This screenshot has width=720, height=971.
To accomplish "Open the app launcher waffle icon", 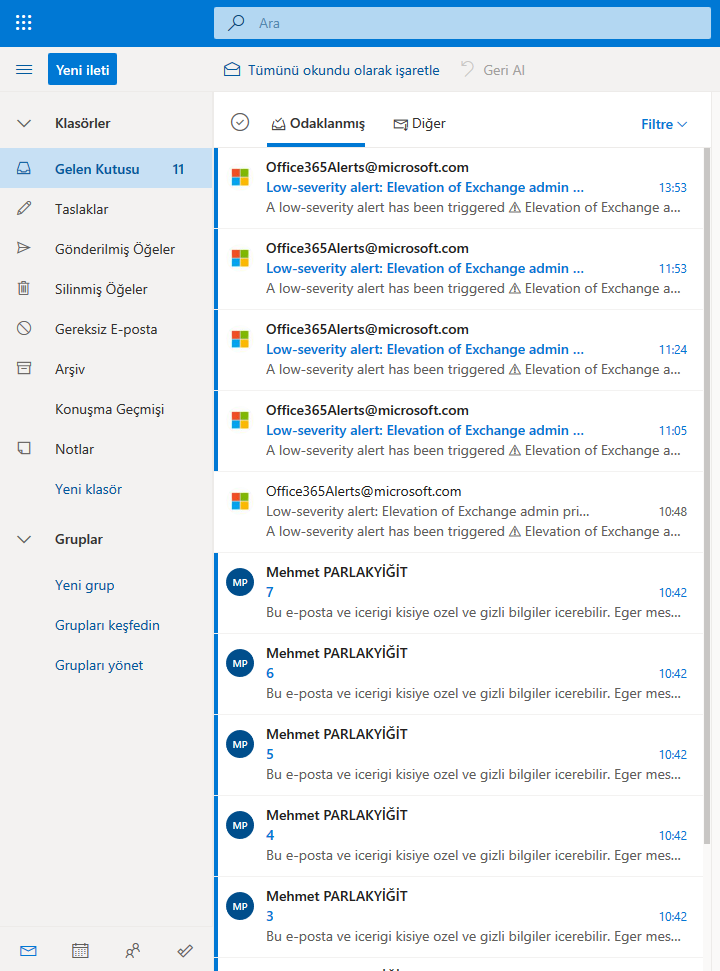I will coord(24,22).
